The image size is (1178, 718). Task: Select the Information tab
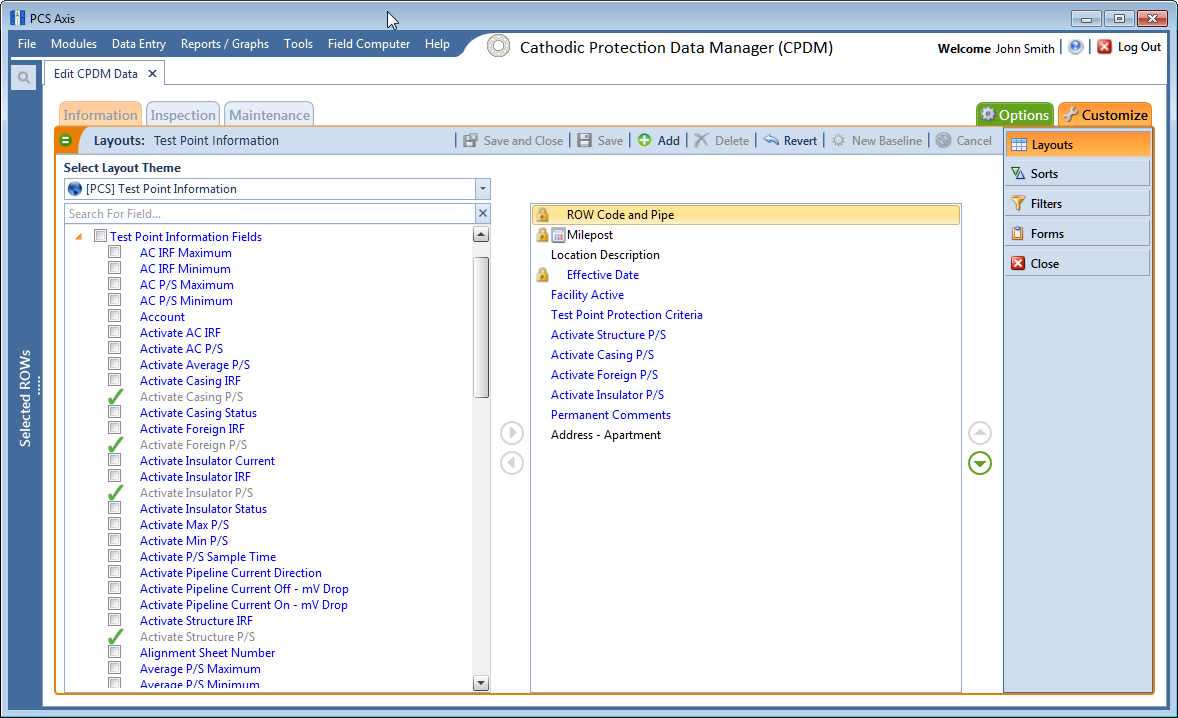click(100, 114)
